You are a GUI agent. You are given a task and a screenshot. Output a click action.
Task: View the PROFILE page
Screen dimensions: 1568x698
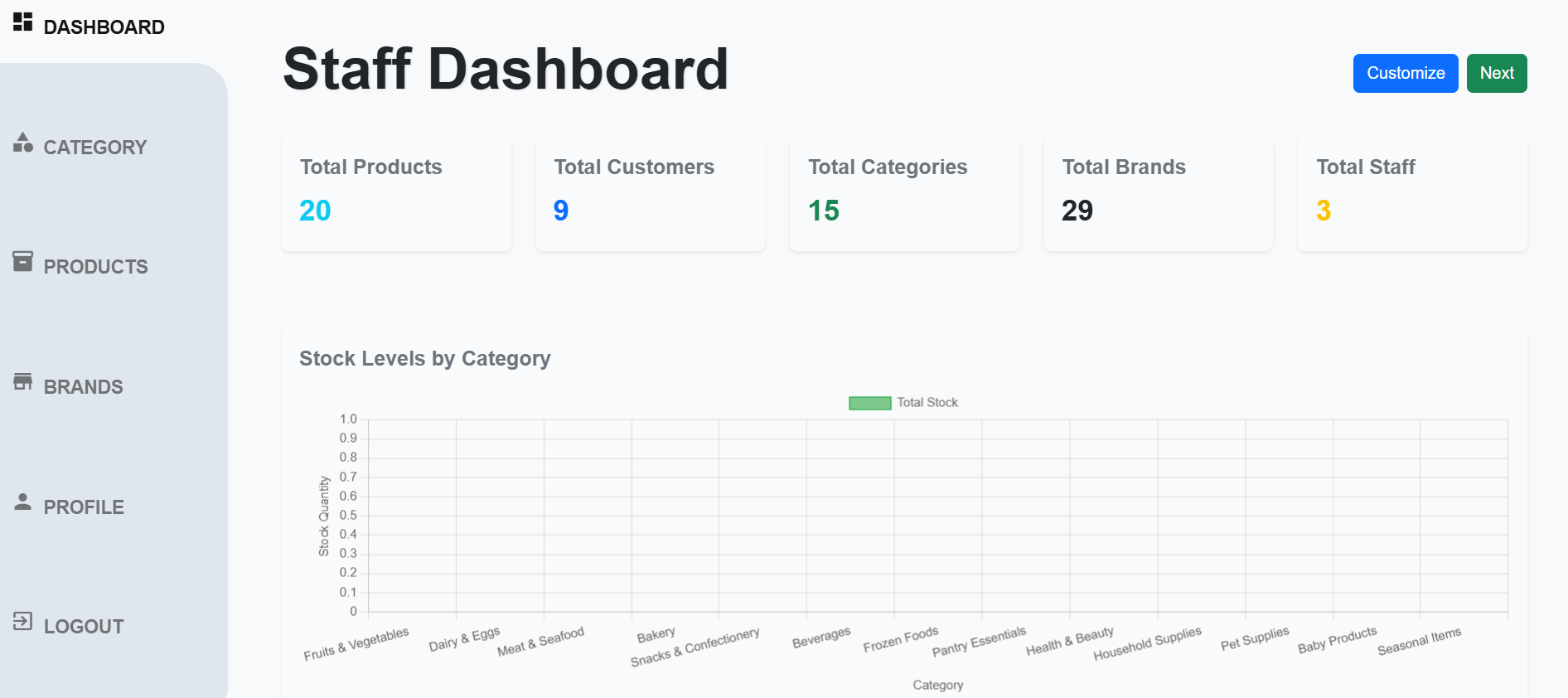[x=84, y=507]
